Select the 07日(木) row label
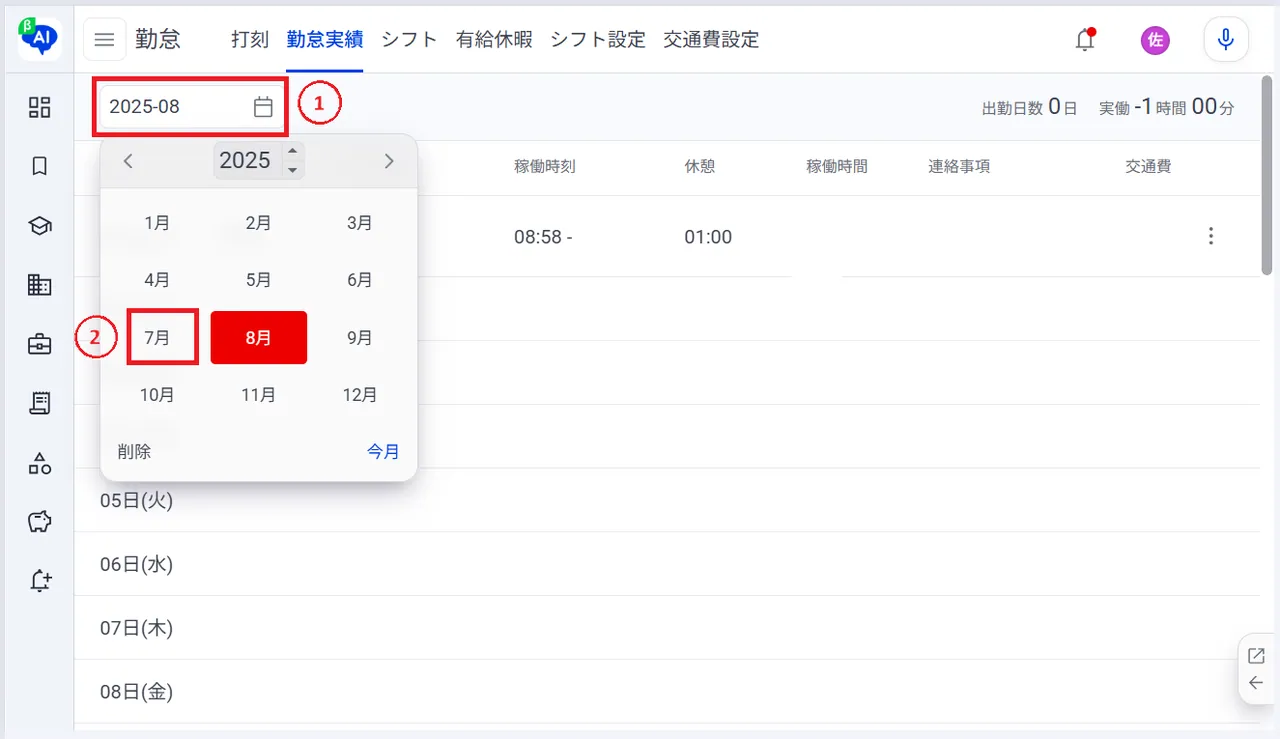The image size is (1280, 739). pos(137,628)
